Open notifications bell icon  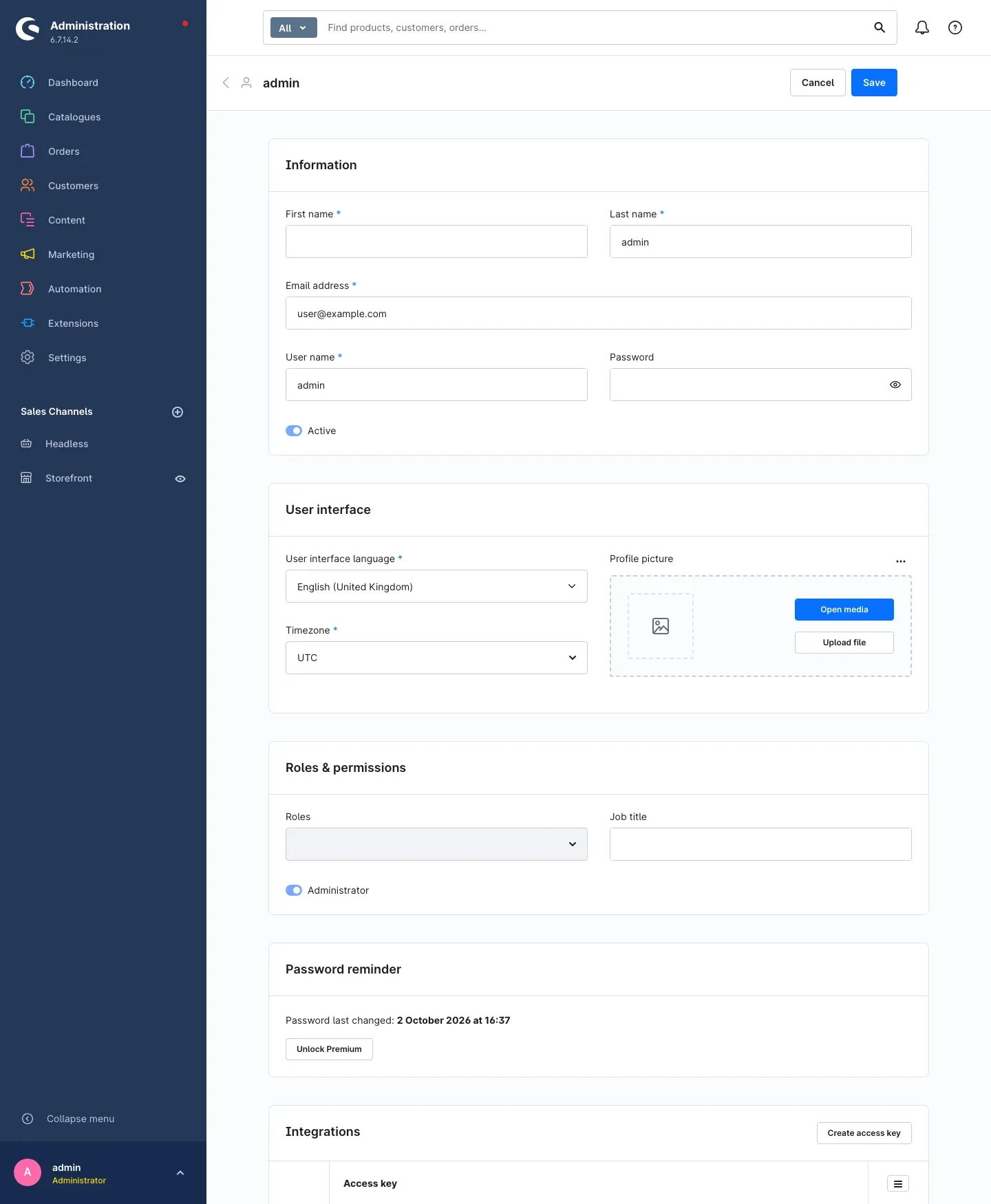[922, 28]
